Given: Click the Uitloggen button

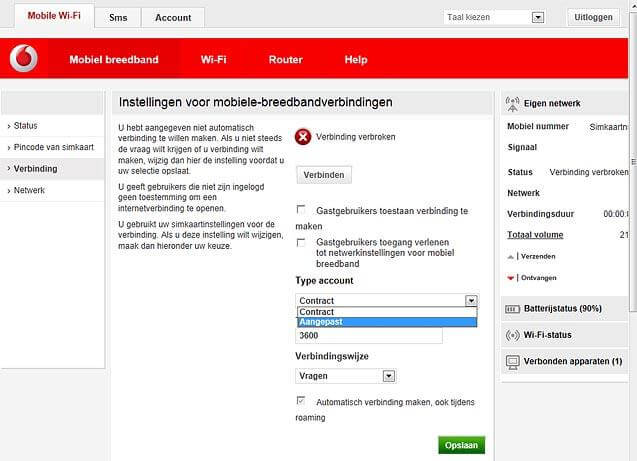Looking at the screenshot, I should (593, 17).
